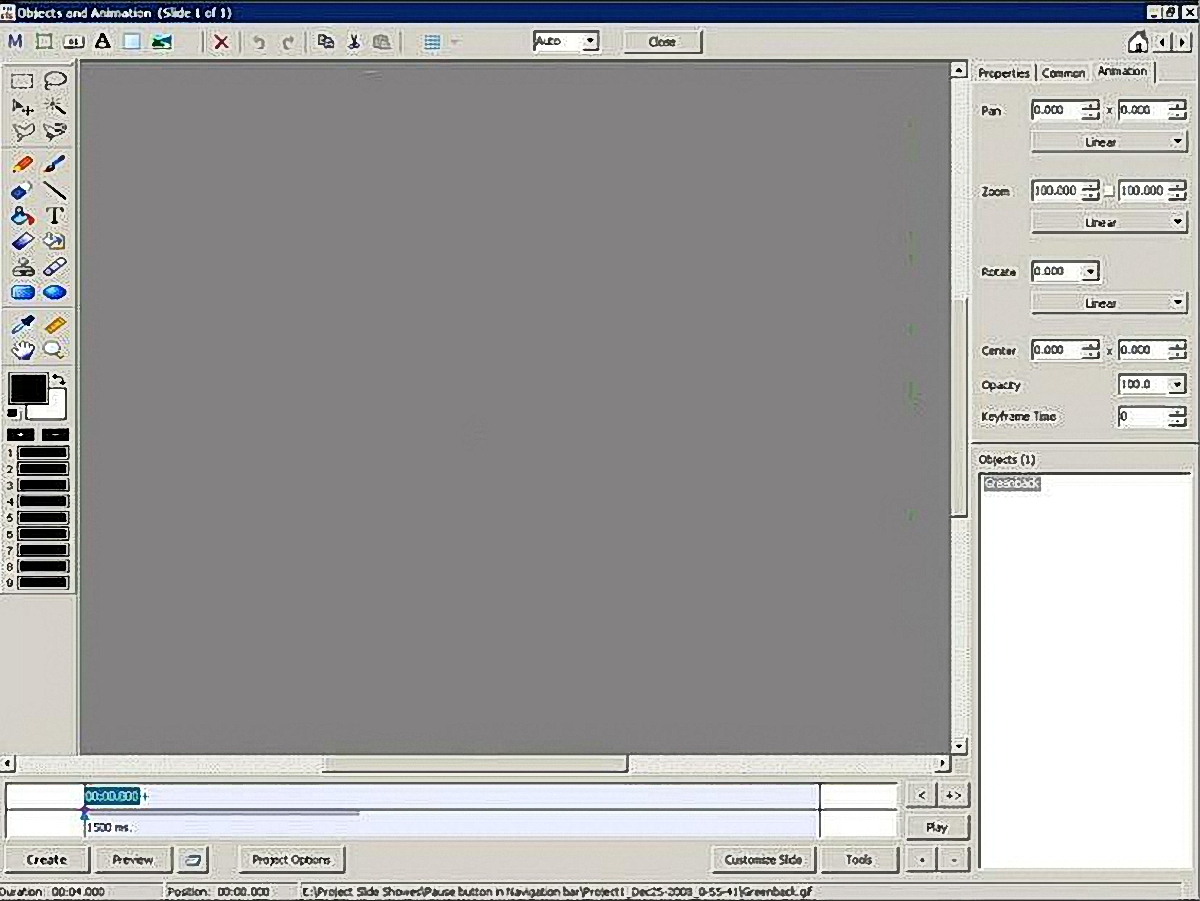Click the Project Options button
Screen dimensions: 1200x901
[x=291, y=859]
